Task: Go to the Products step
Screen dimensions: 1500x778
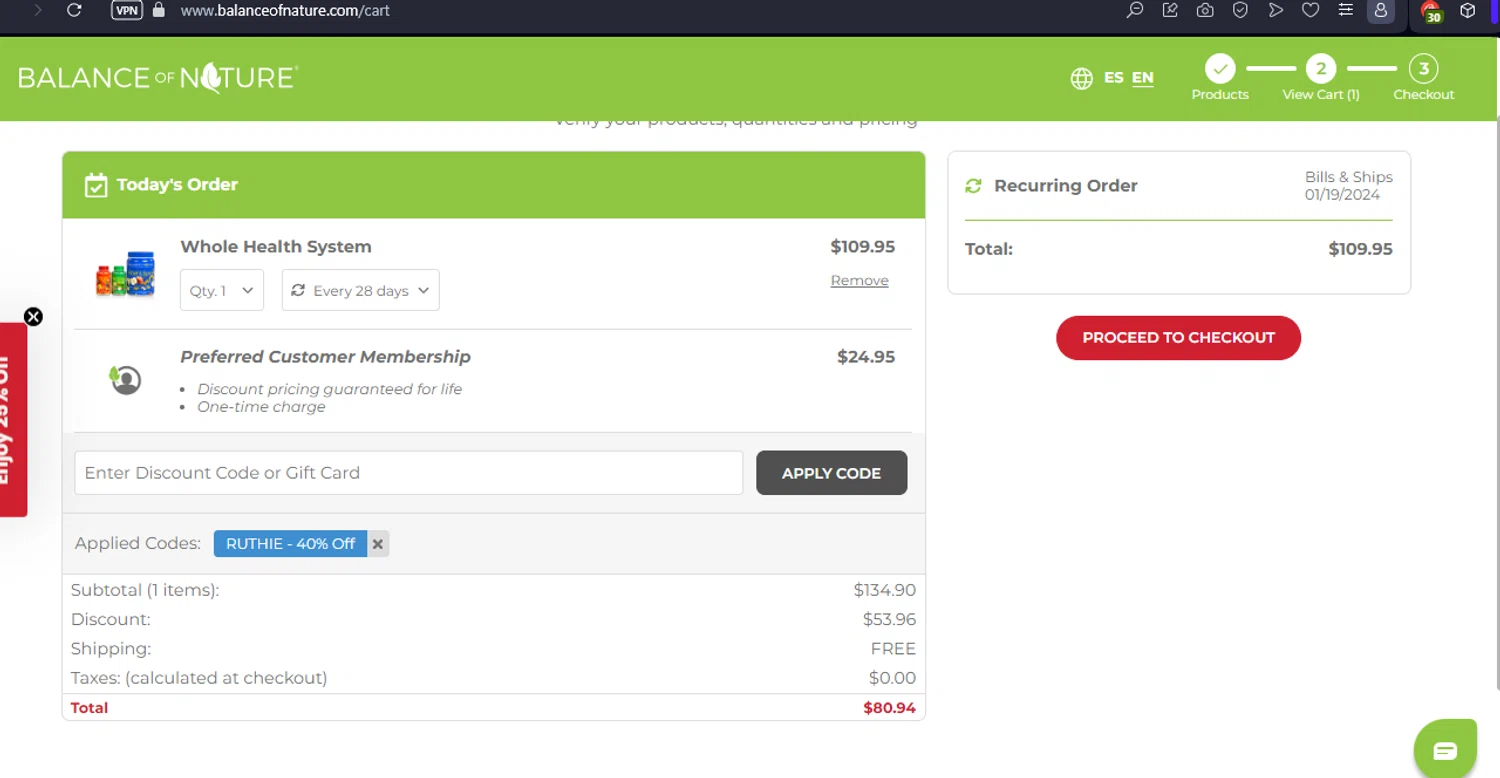Action: point(1220,78)
